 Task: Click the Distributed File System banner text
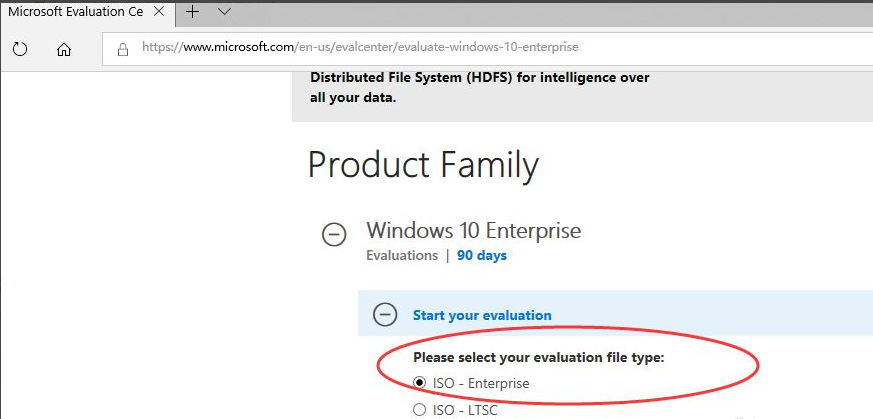tap(480, 78)
